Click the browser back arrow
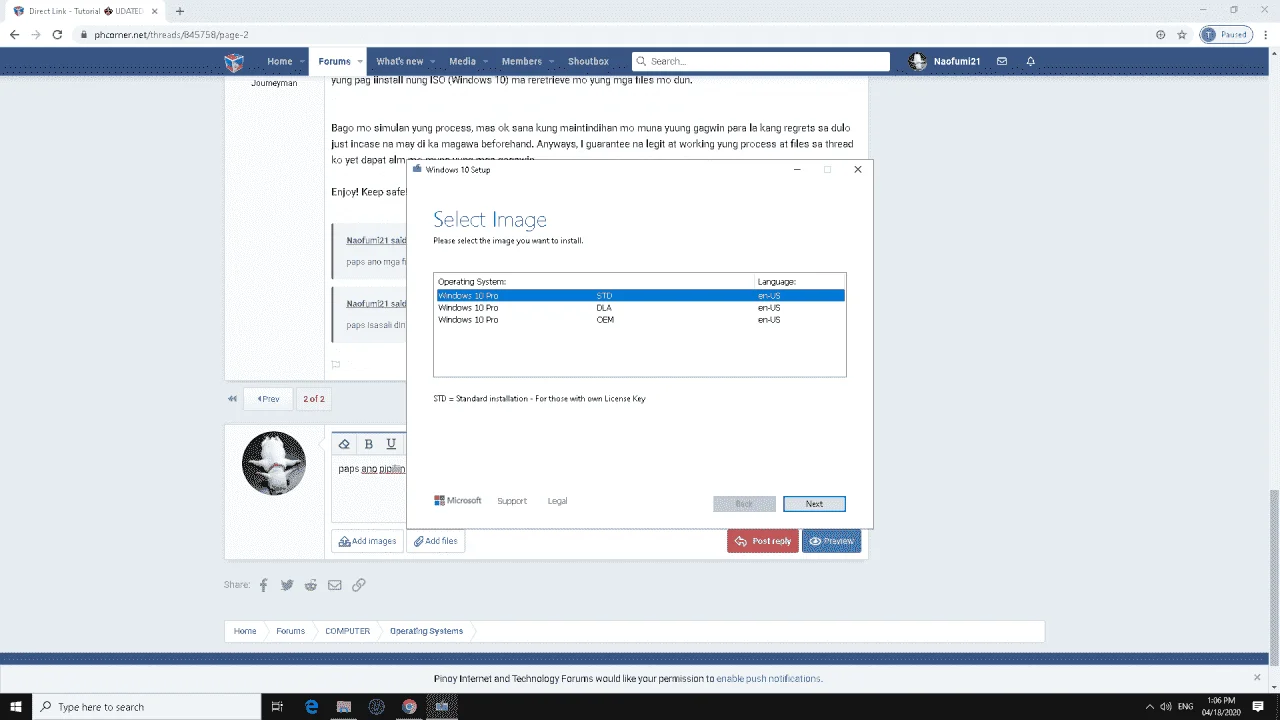Viewport: 1280px width, 720px height. pos(14,34)
